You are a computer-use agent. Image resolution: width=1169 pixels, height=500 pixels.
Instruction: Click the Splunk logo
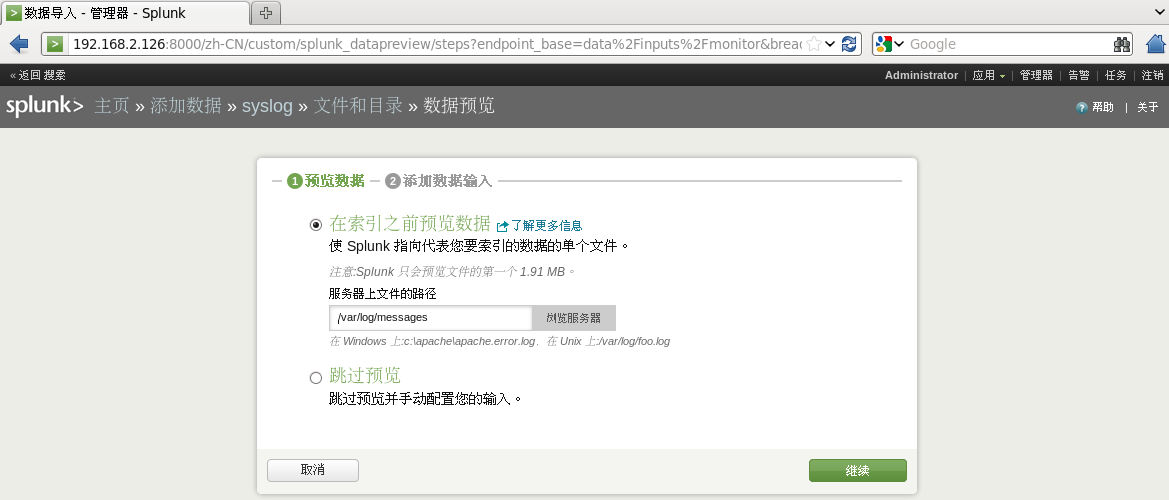coord(45,106)
